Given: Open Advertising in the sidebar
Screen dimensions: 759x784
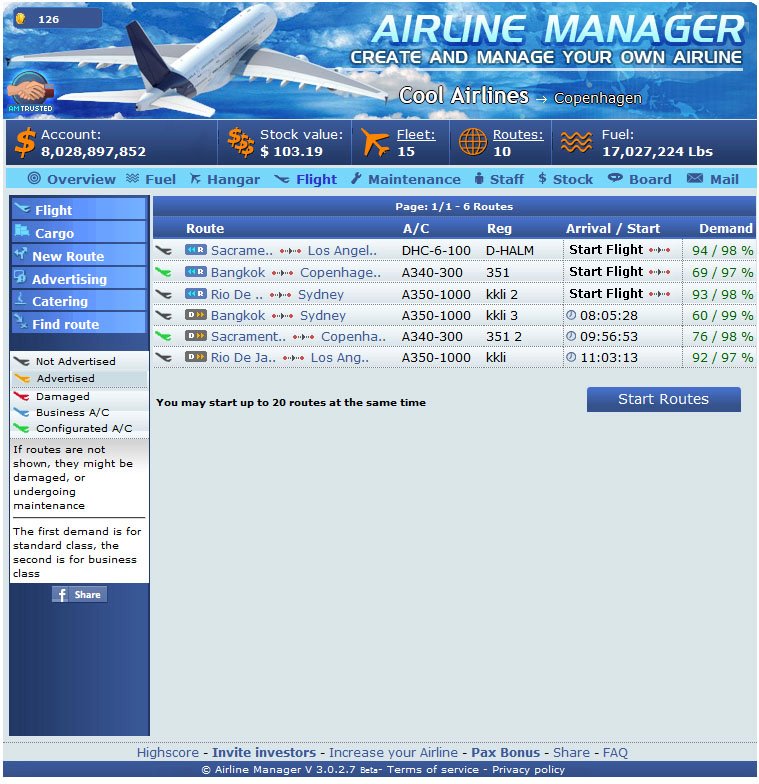Looking at the screenshot, I should coord(78,278).
